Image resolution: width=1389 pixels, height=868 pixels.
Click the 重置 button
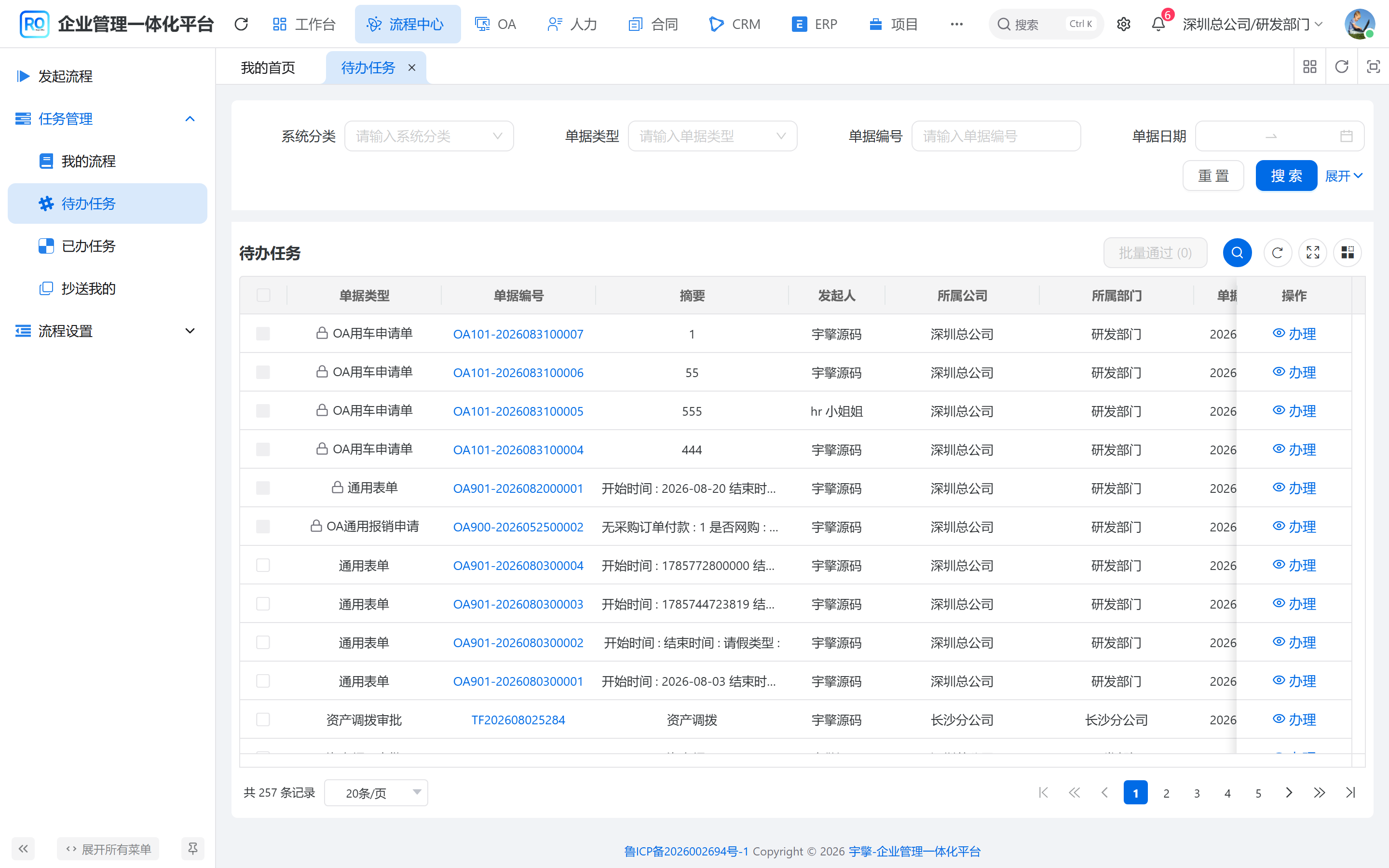[1213, 176]
